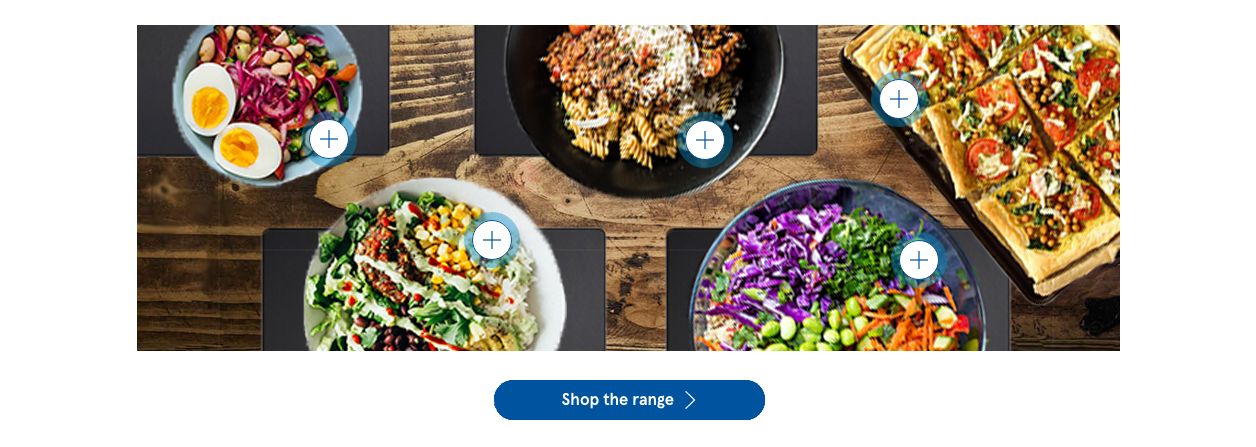
Task: Expand the plus hotspot on corn salad plate
Action: (x=491, y=240)
